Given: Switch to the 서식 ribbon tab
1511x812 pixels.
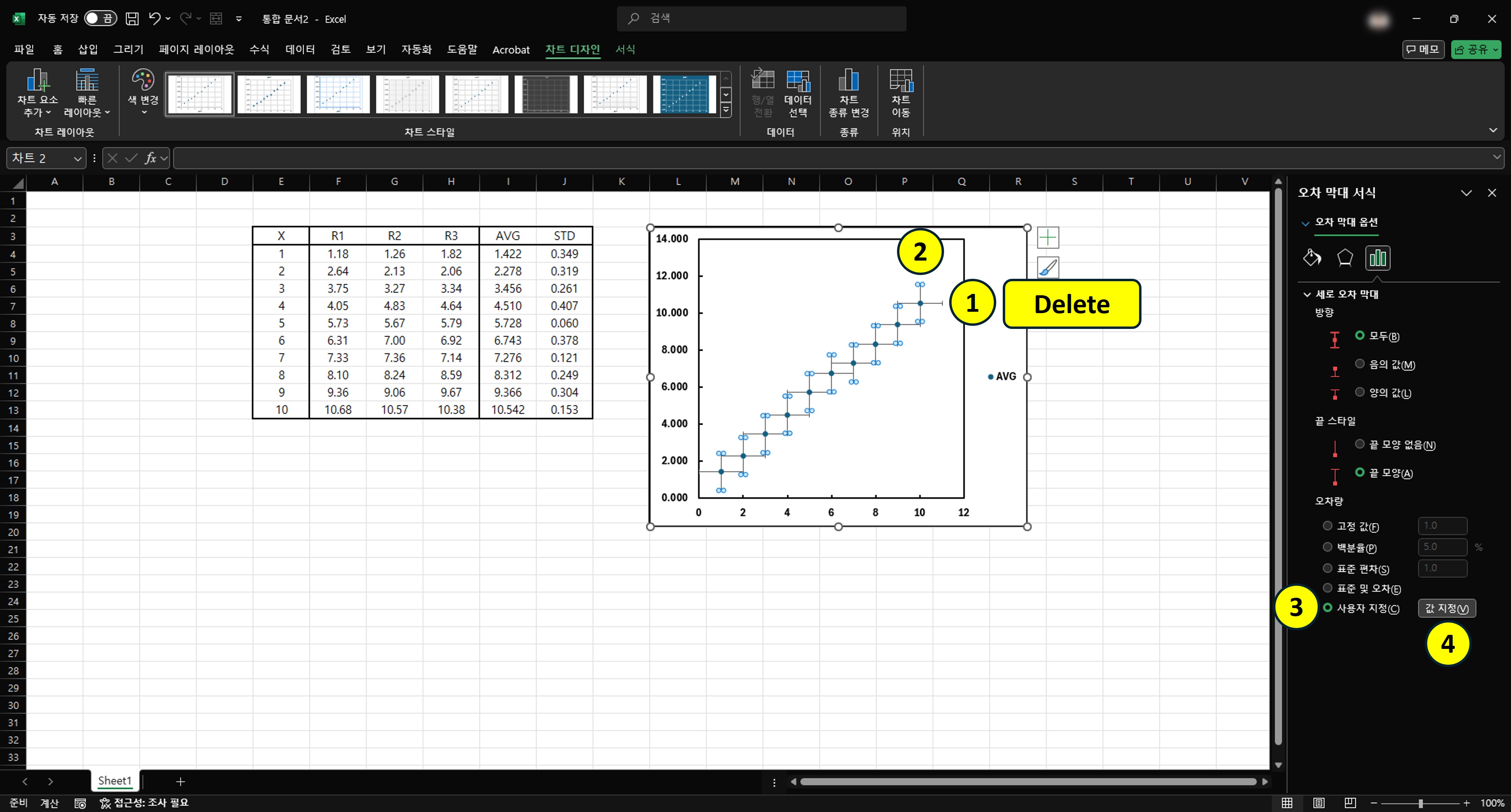Looking at the screenshot, I should click(x=625, y=49).
